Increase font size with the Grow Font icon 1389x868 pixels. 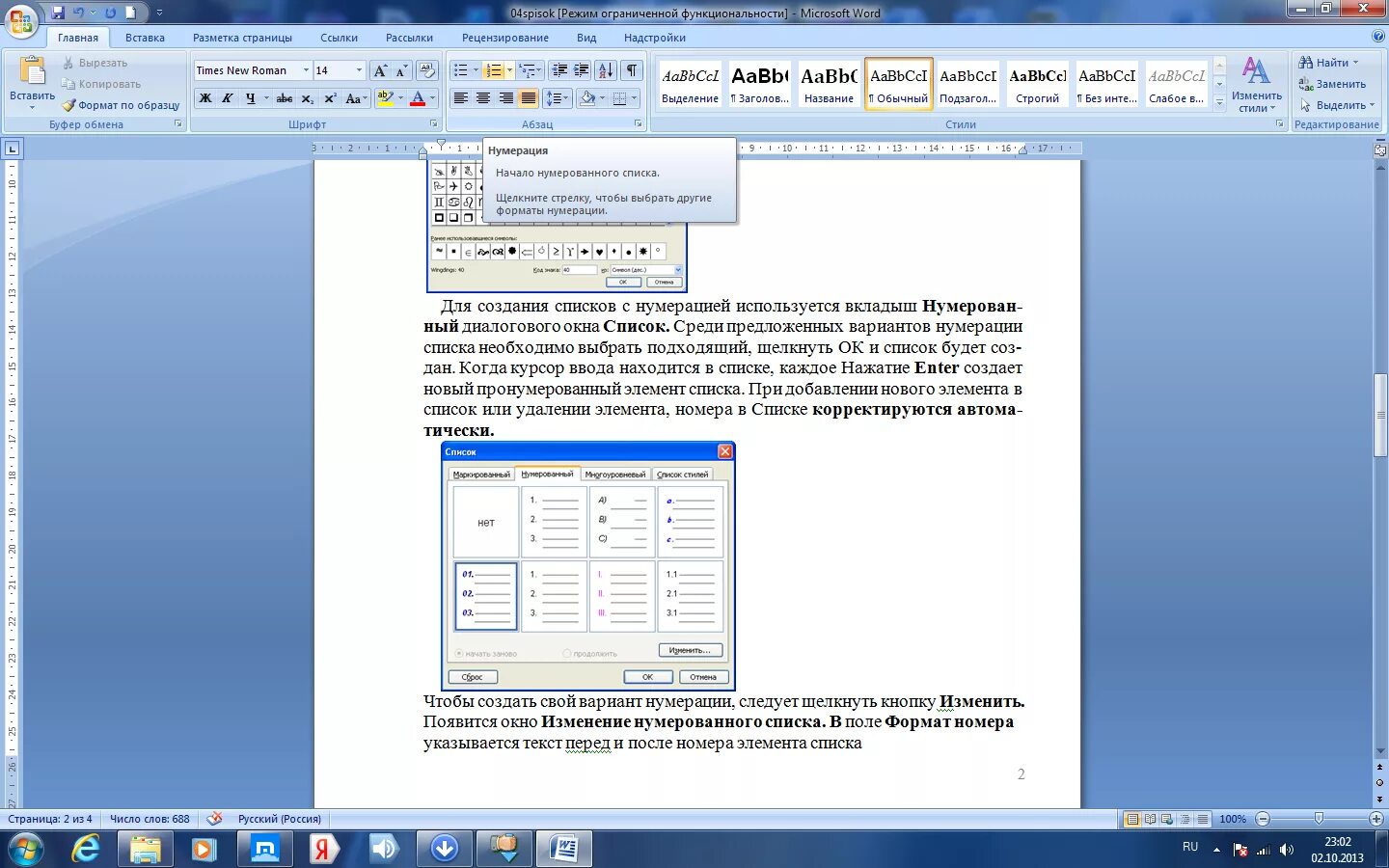click(380, 70)
